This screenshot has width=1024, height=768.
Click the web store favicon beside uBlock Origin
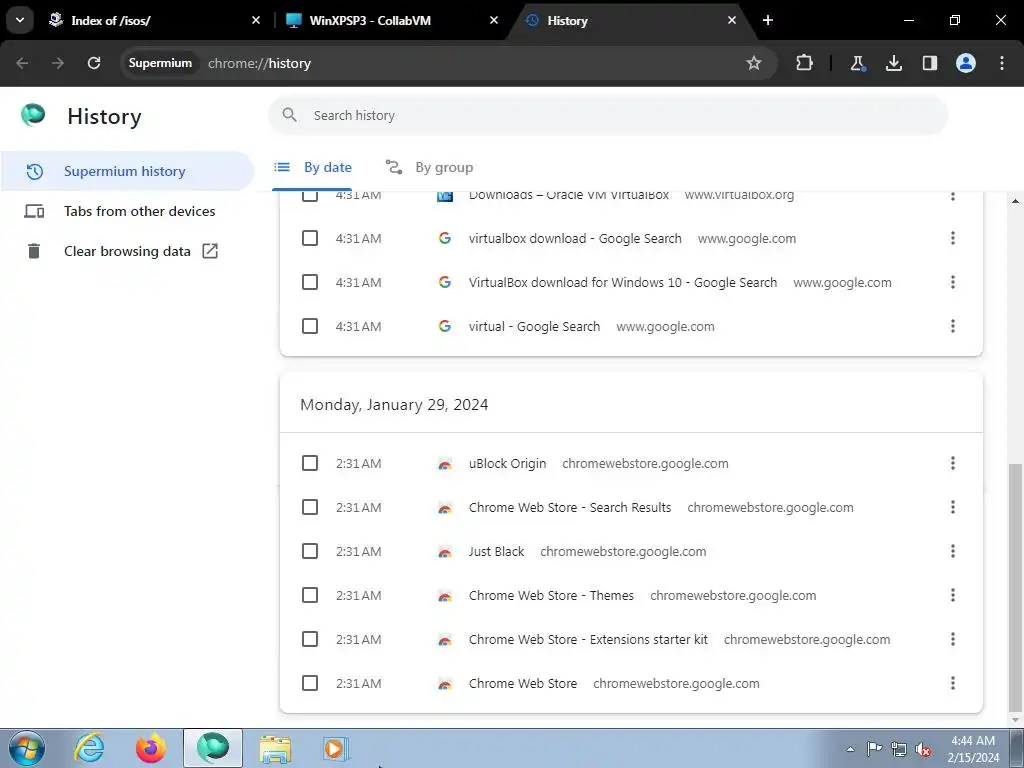click(445, 464)
